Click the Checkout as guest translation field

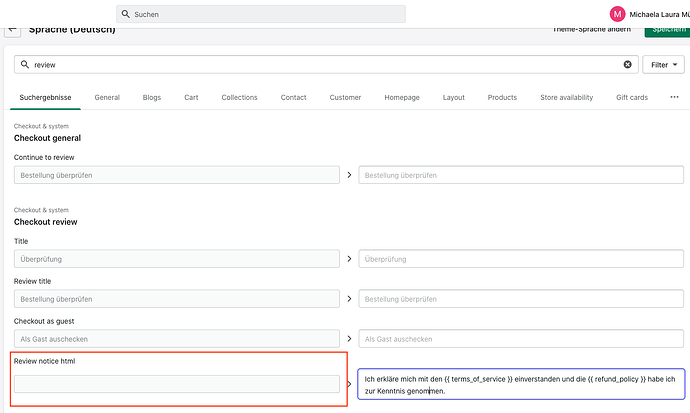pyautogui.click(x=520, y=339)
